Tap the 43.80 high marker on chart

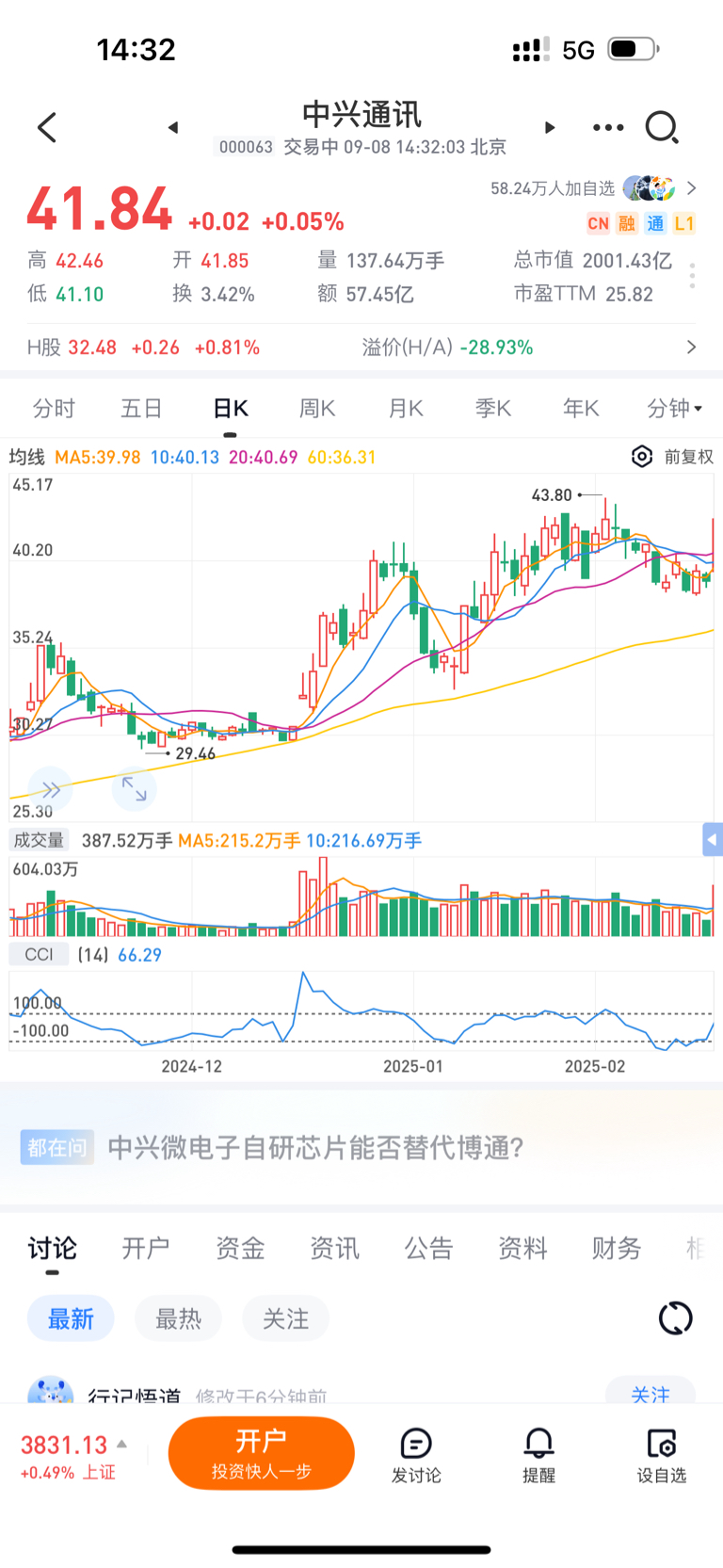point(552,494)
